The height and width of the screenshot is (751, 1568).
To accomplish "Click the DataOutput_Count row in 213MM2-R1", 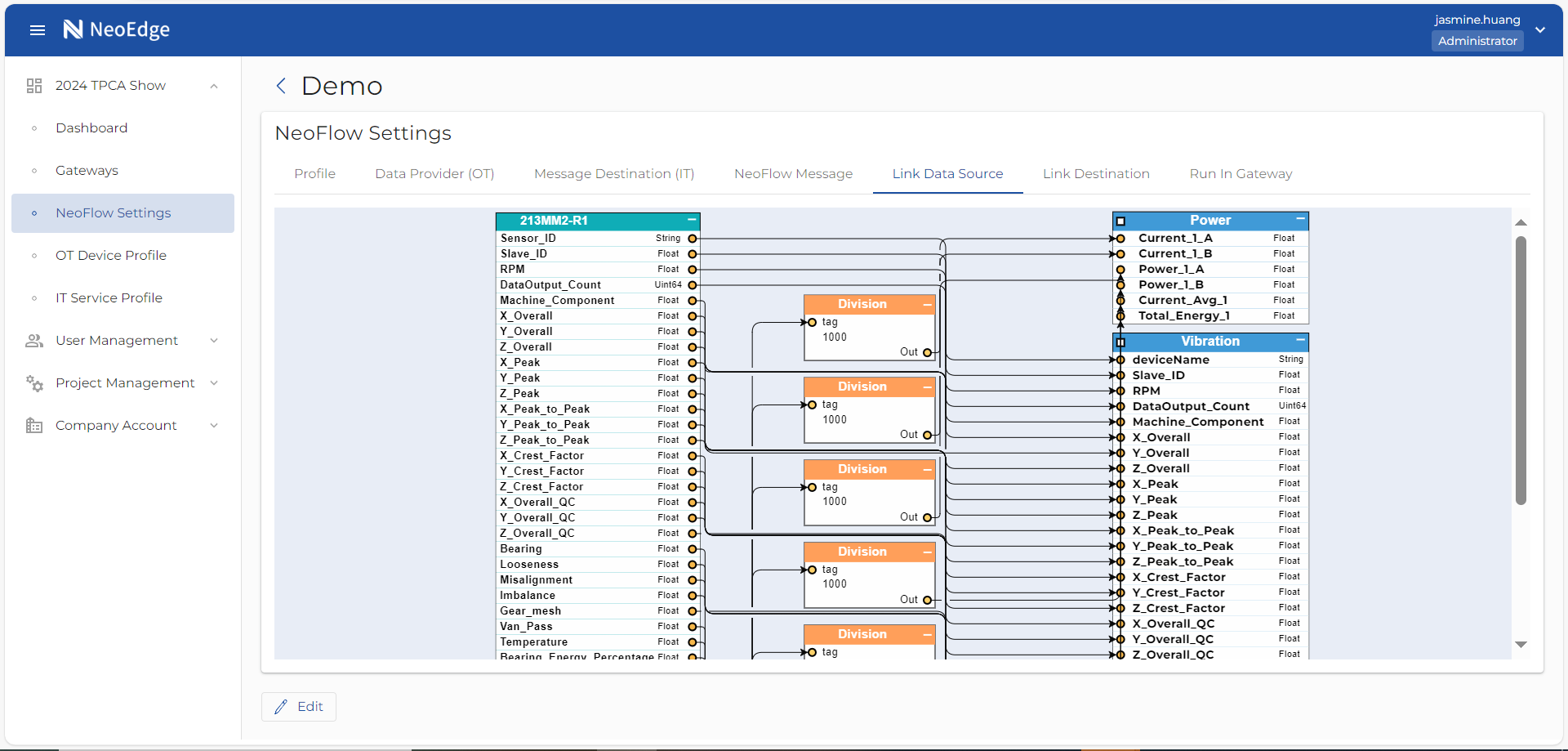I will click(598, 285).
